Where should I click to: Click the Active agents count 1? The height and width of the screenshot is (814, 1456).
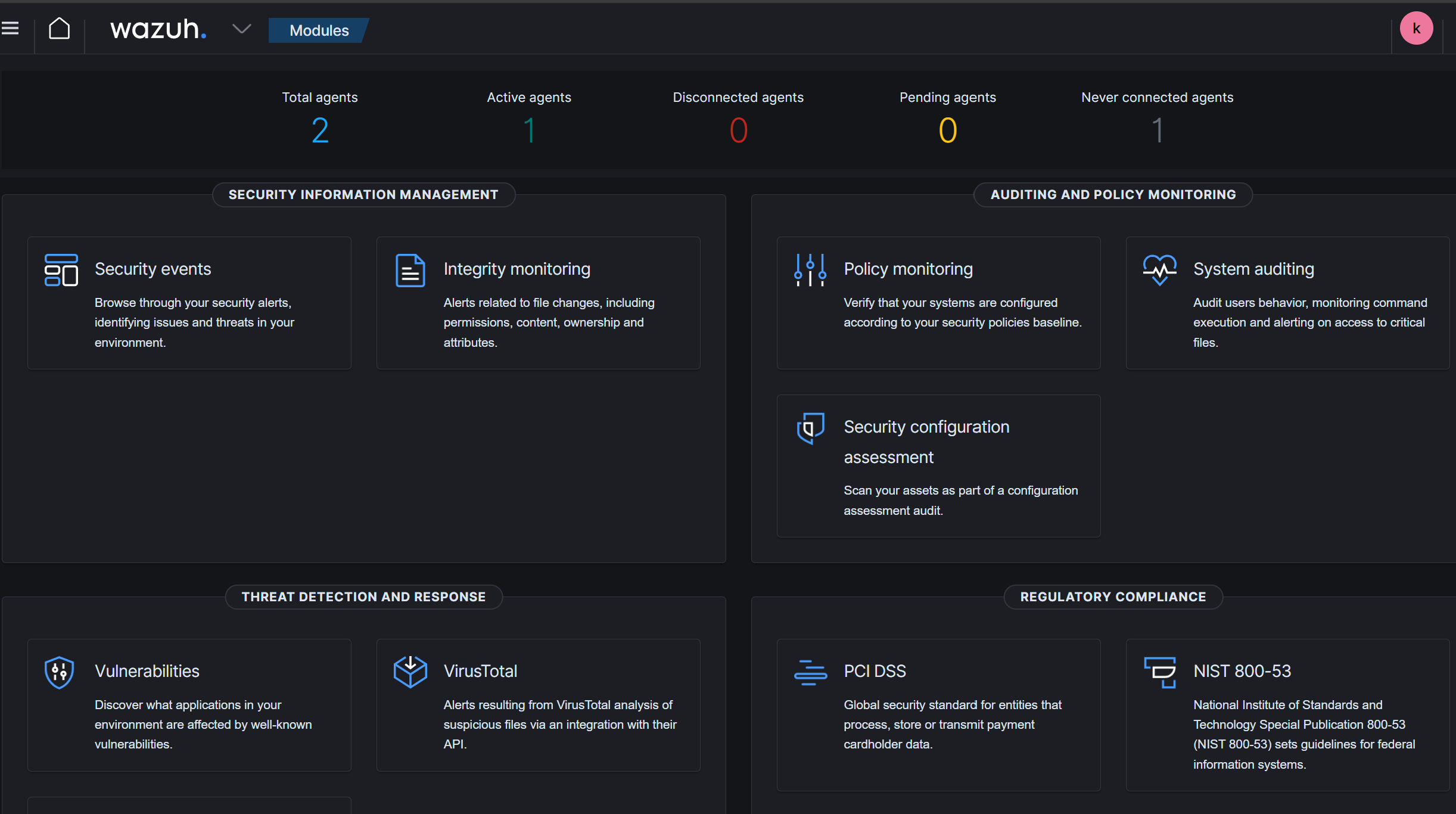tap(529, 131)
